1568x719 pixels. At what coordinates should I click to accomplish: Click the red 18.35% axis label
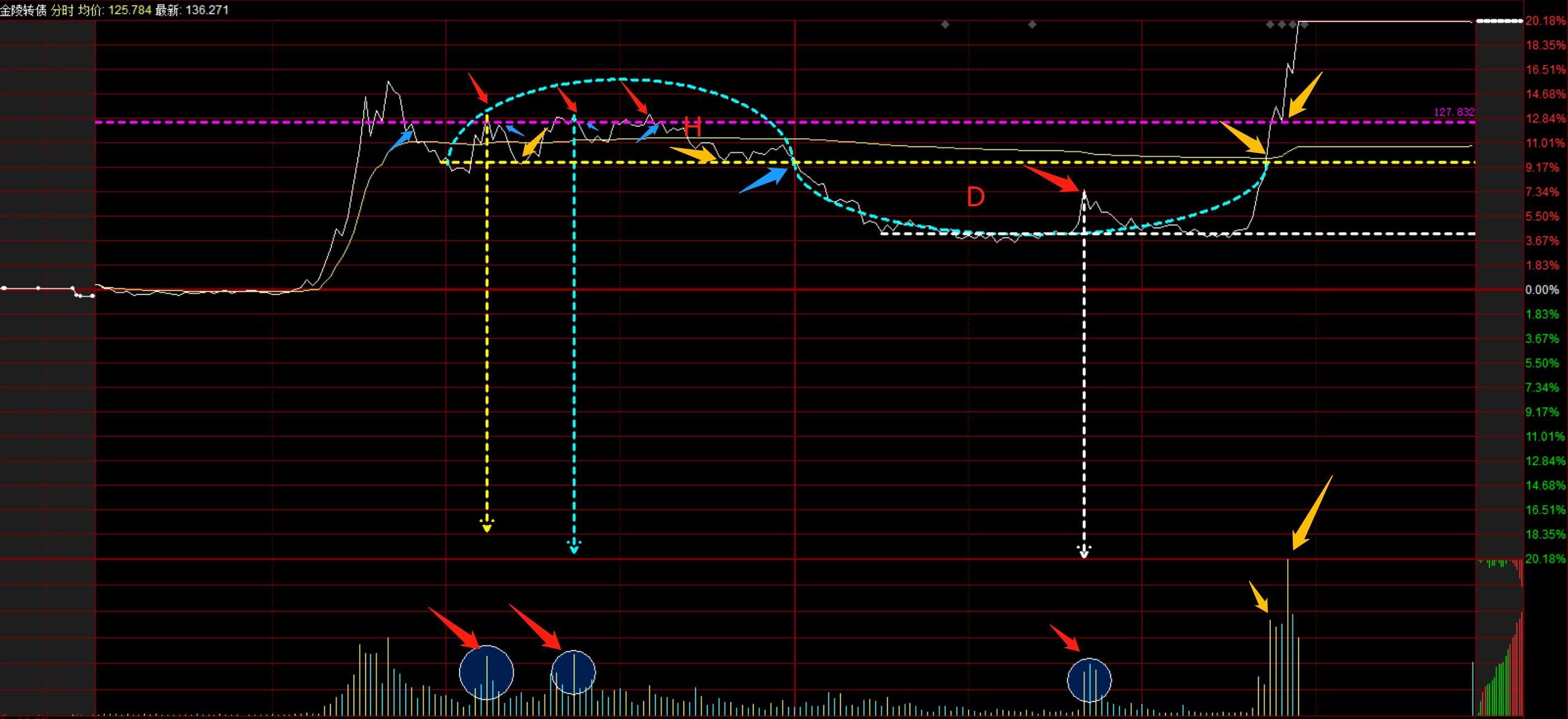click(1545, 45)
